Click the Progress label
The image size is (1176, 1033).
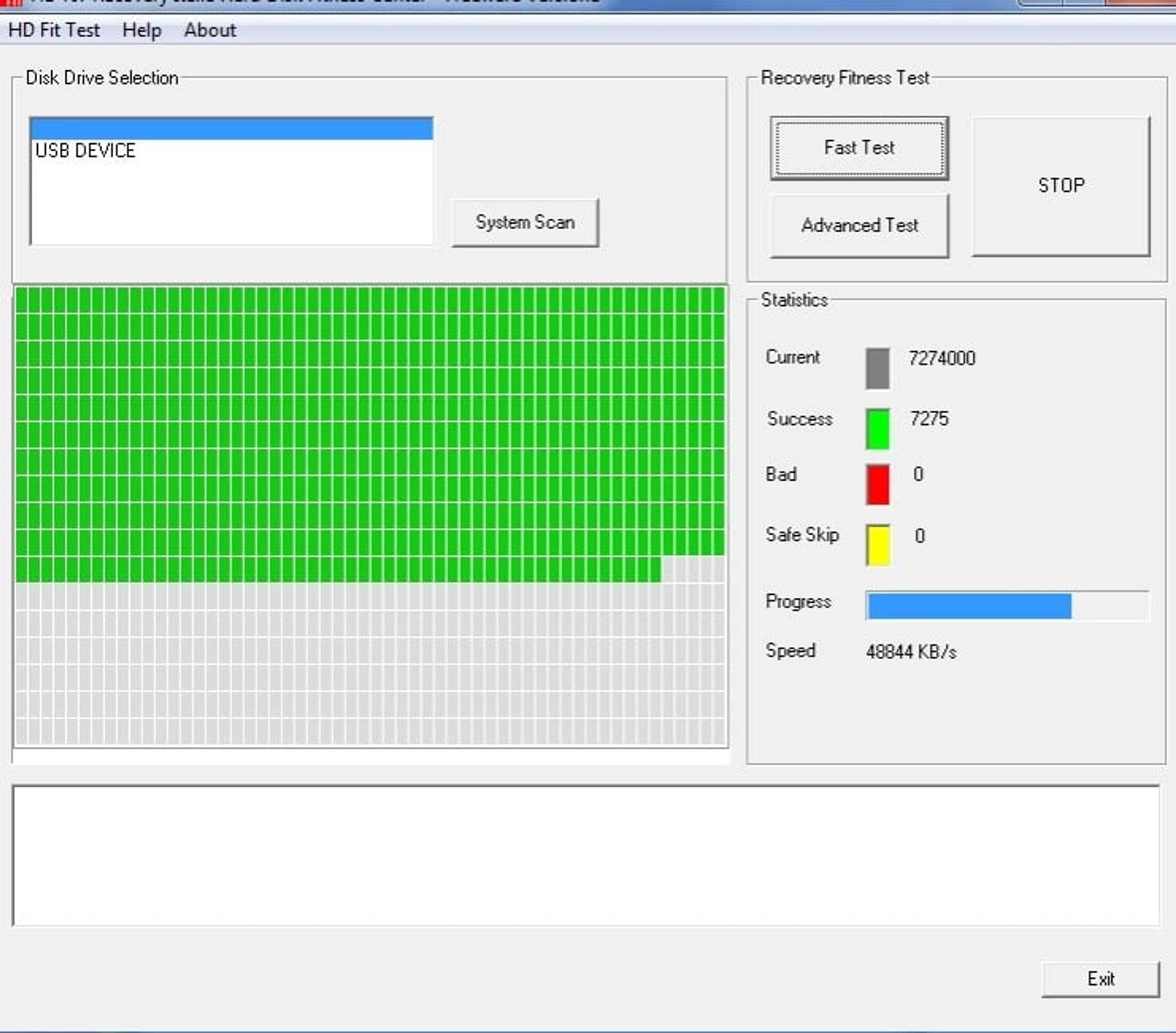coord(798,602)
